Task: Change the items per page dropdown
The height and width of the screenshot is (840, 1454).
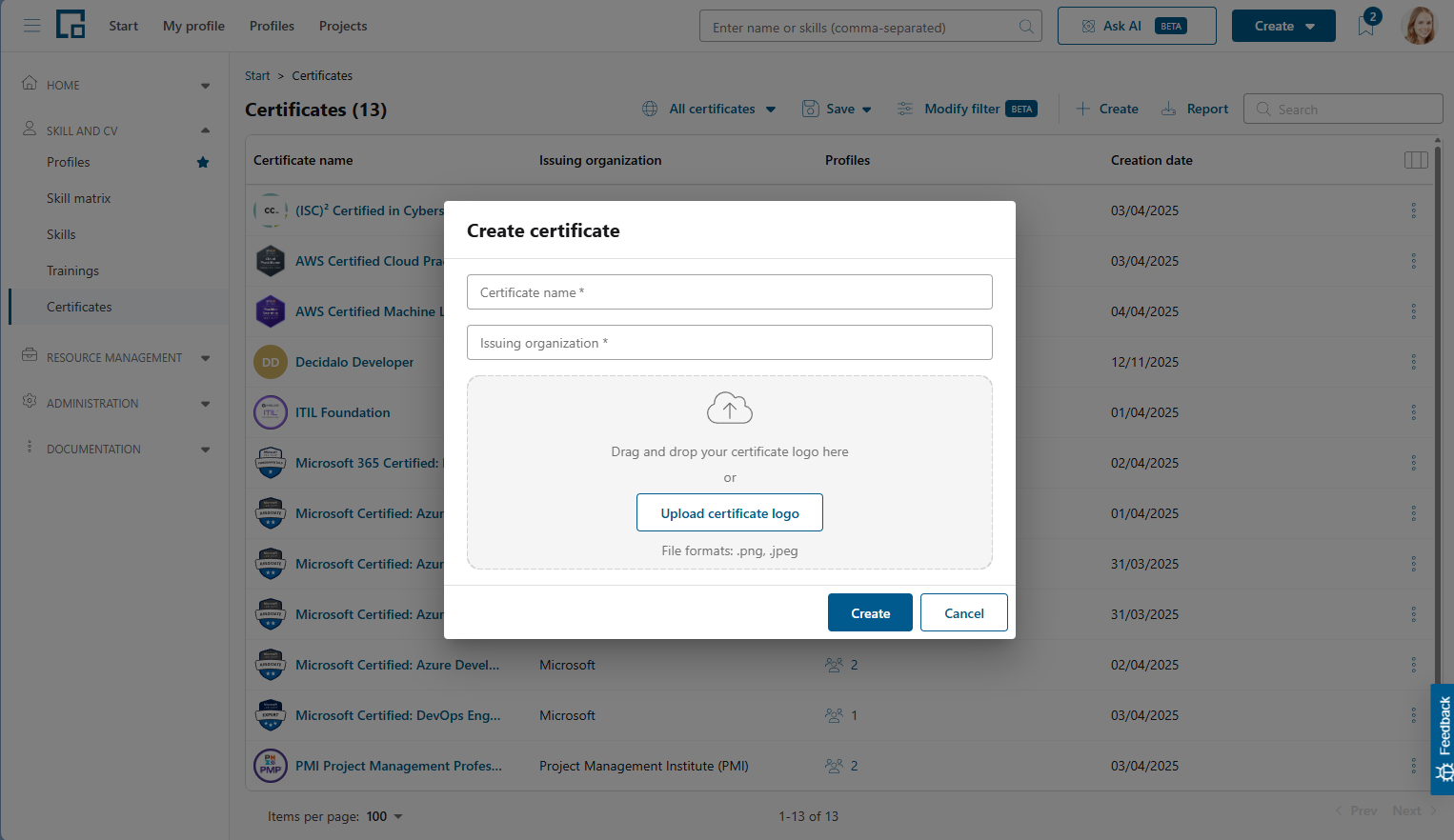Action: coord(385,816)
